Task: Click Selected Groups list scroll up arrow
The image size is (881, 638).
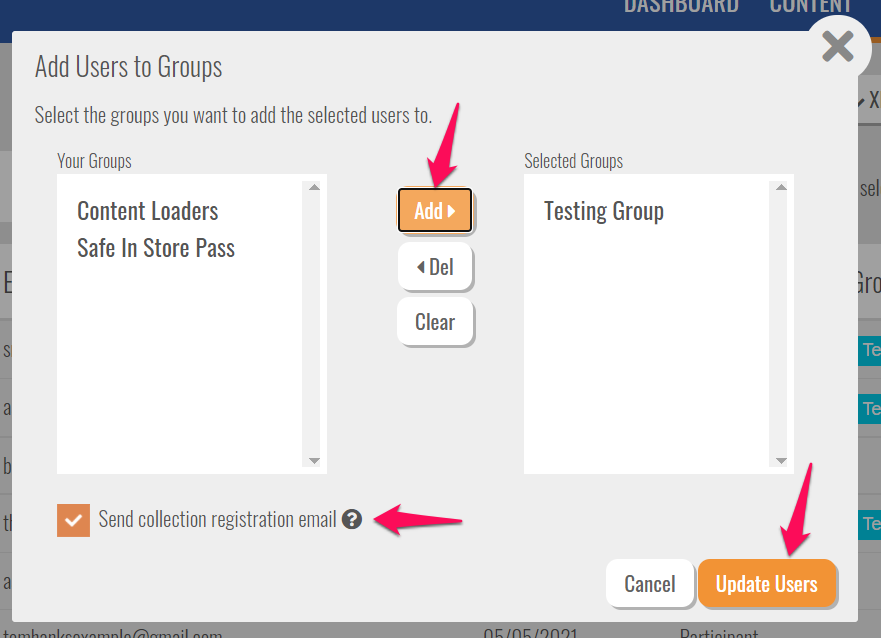Action: click(x=781, y=187)
